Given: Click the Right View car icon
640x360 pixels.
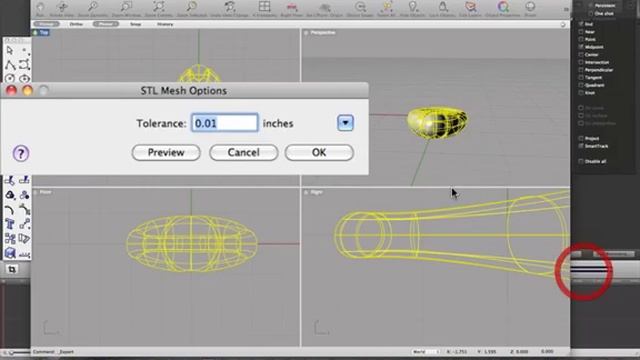Looking at the screenshot, I should tap(291, 7).
